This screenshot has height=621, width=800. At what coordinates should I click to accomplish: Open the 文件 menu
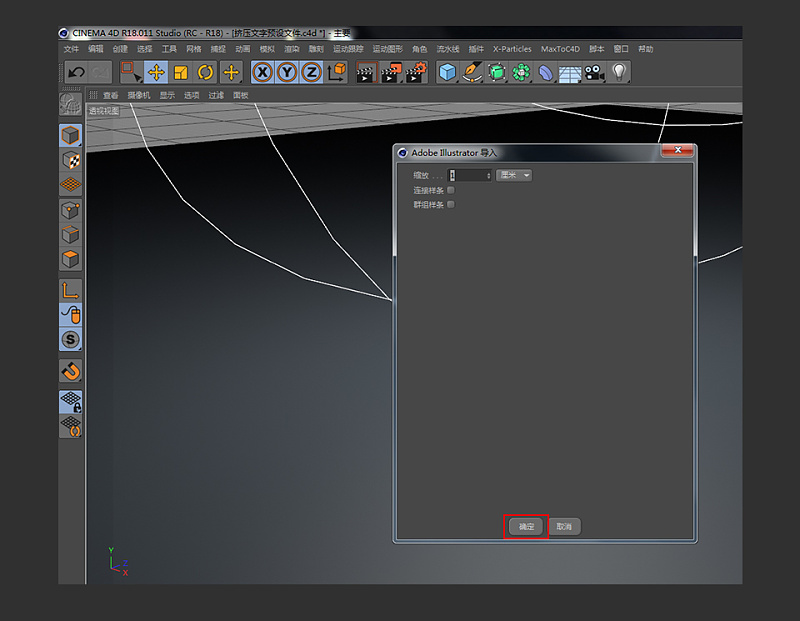click(x=71, y=49)
